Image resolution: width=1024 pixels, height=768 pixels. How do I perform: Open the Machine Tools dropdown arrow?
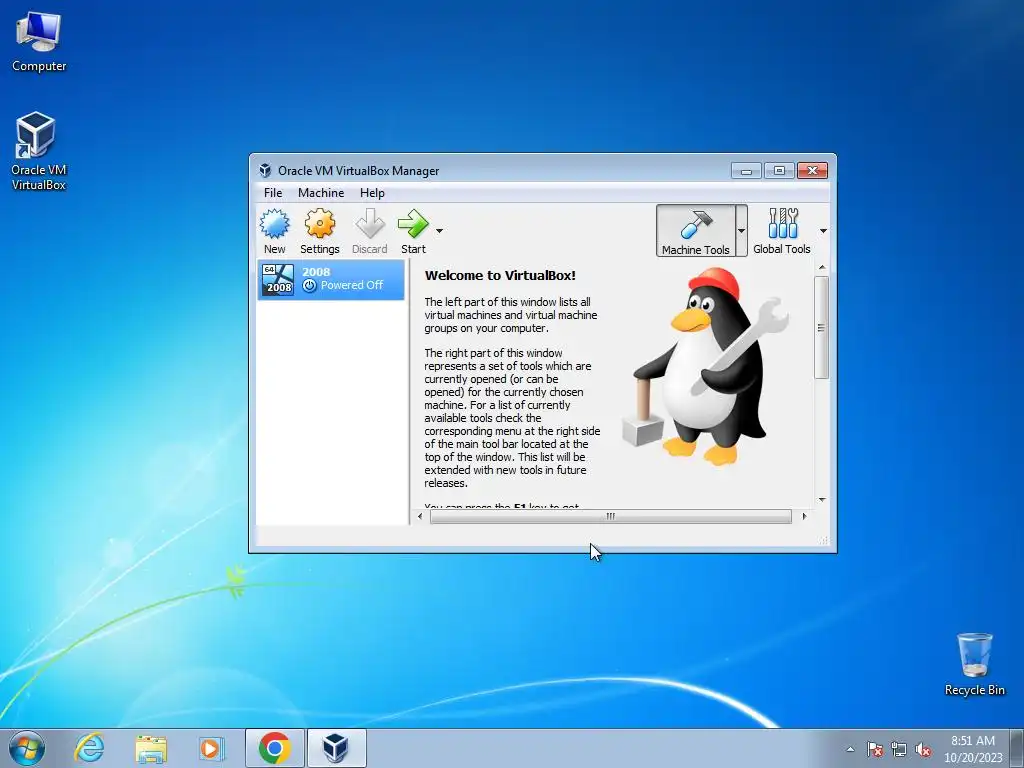741,231
